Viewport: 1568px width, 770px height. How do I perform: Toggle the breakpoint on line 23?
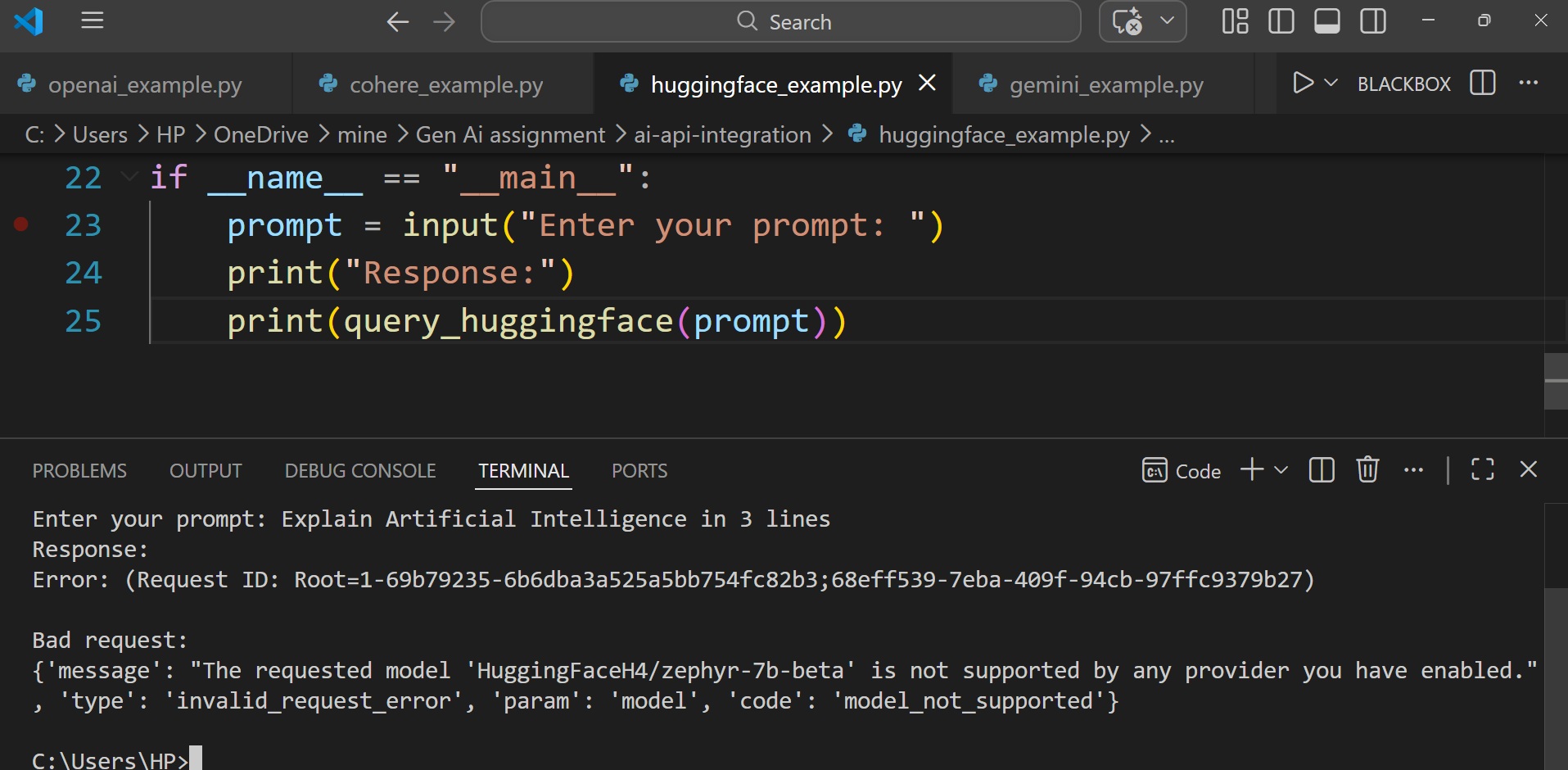coord(21,224)
